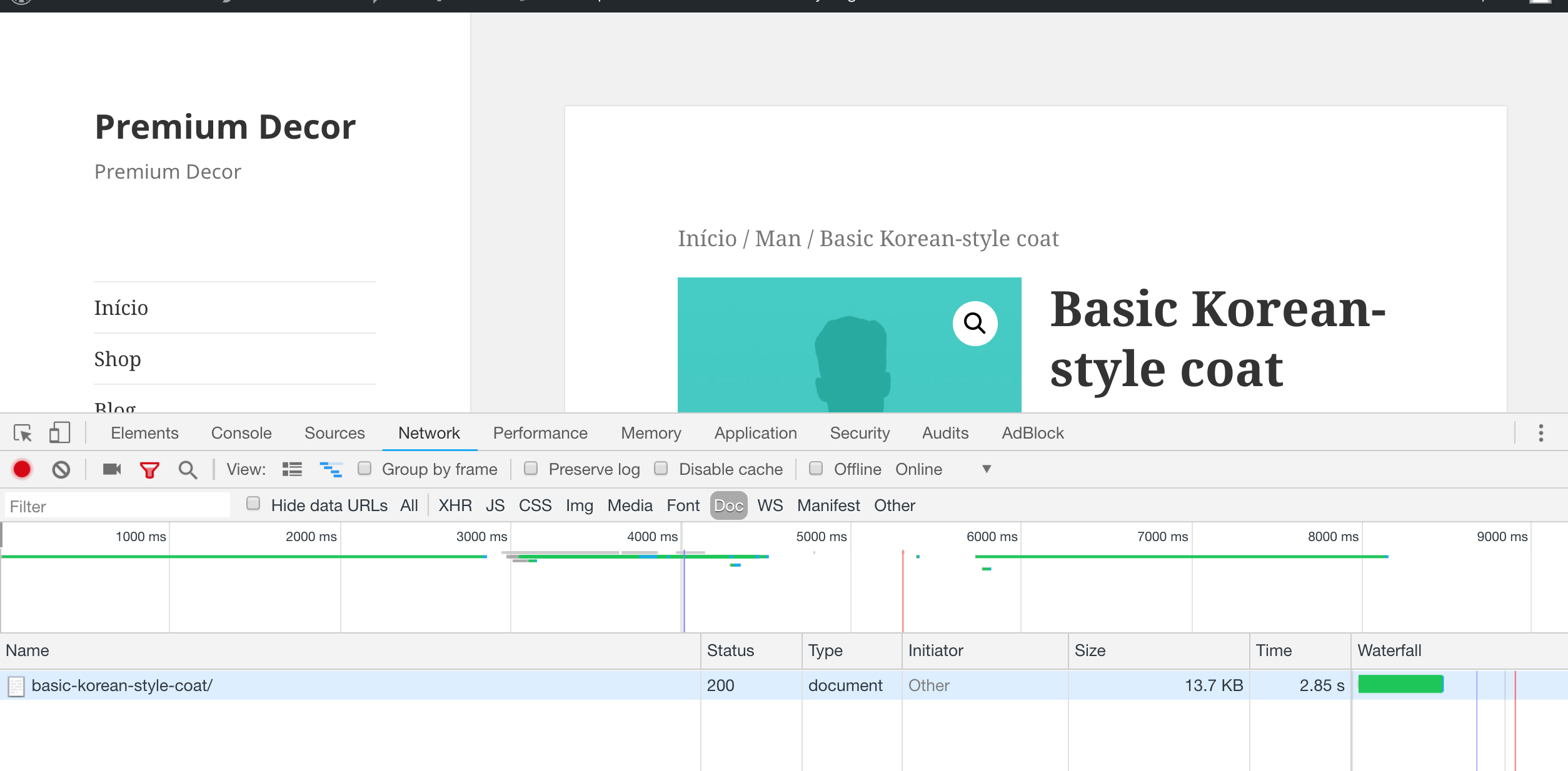Click the capture screenshots camera icon
This screenshot has height=771, width=1568.
coord(112,469)
